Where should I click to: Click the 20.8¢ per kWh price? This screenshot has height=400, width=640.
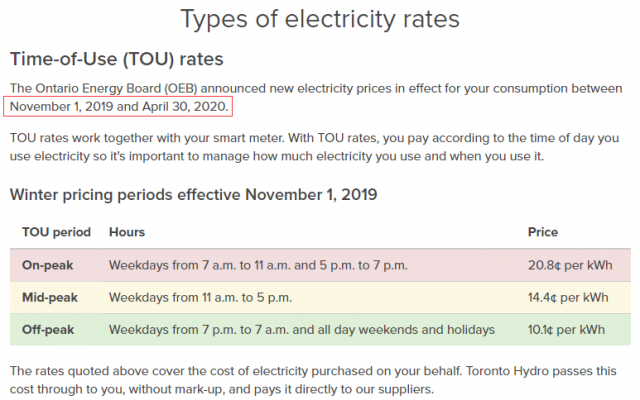(570, 265)
